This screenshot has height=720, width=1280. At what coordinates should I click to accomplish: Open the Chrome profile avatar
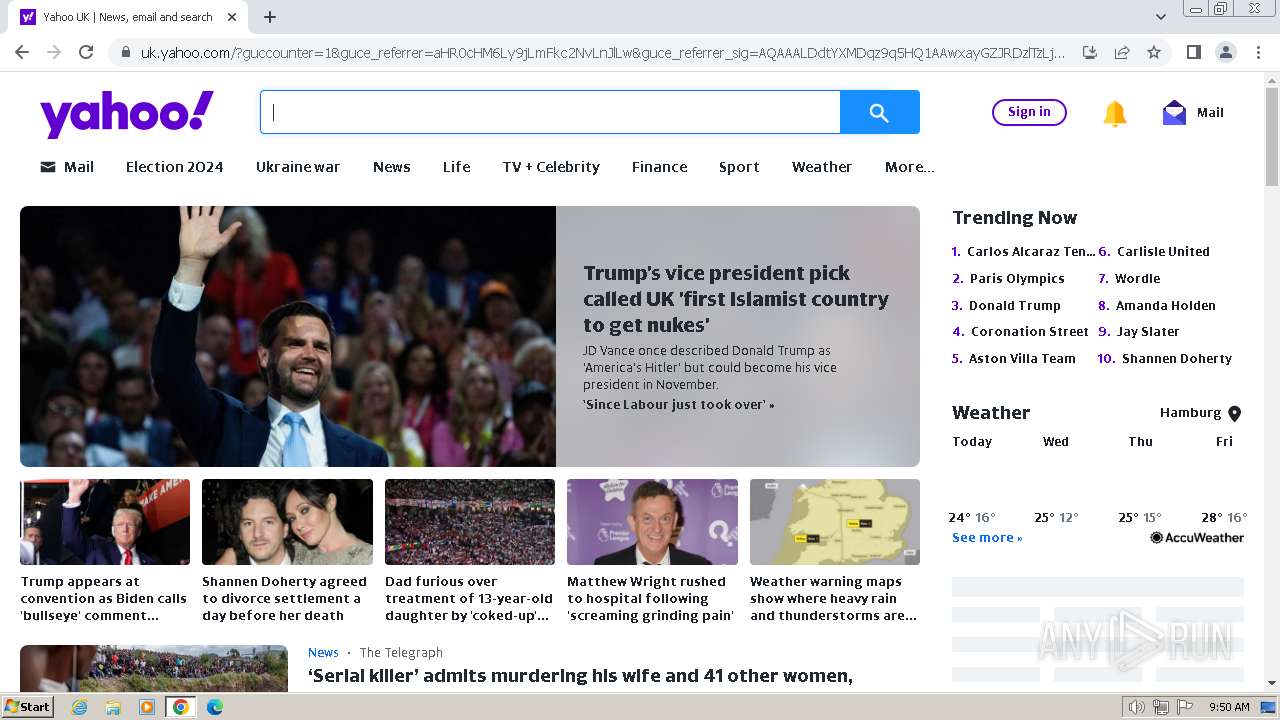point(1225,52)
